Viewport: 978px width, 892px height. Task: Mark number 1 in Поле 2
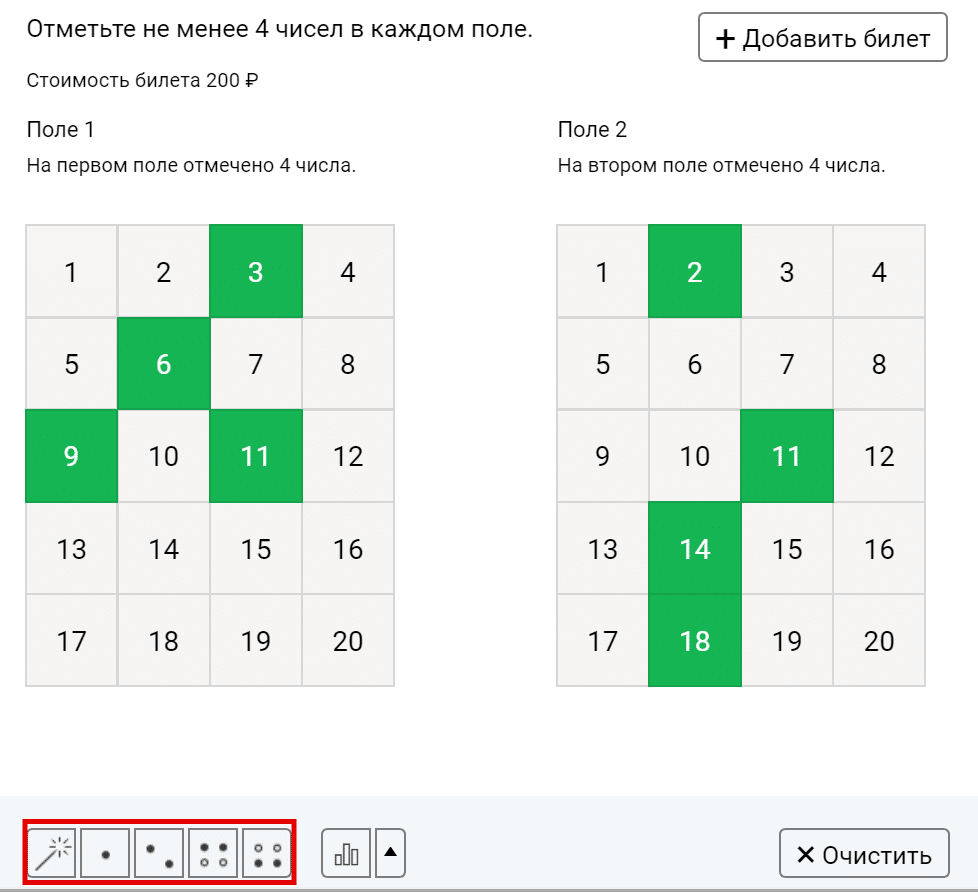[x=603, y=271]
